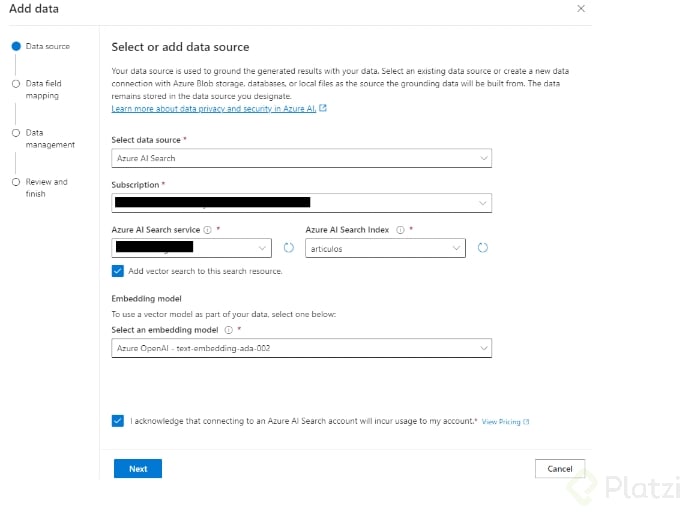Refresh the Azure AI Search service list
687x512 pixels.
[x=289, y=248]
